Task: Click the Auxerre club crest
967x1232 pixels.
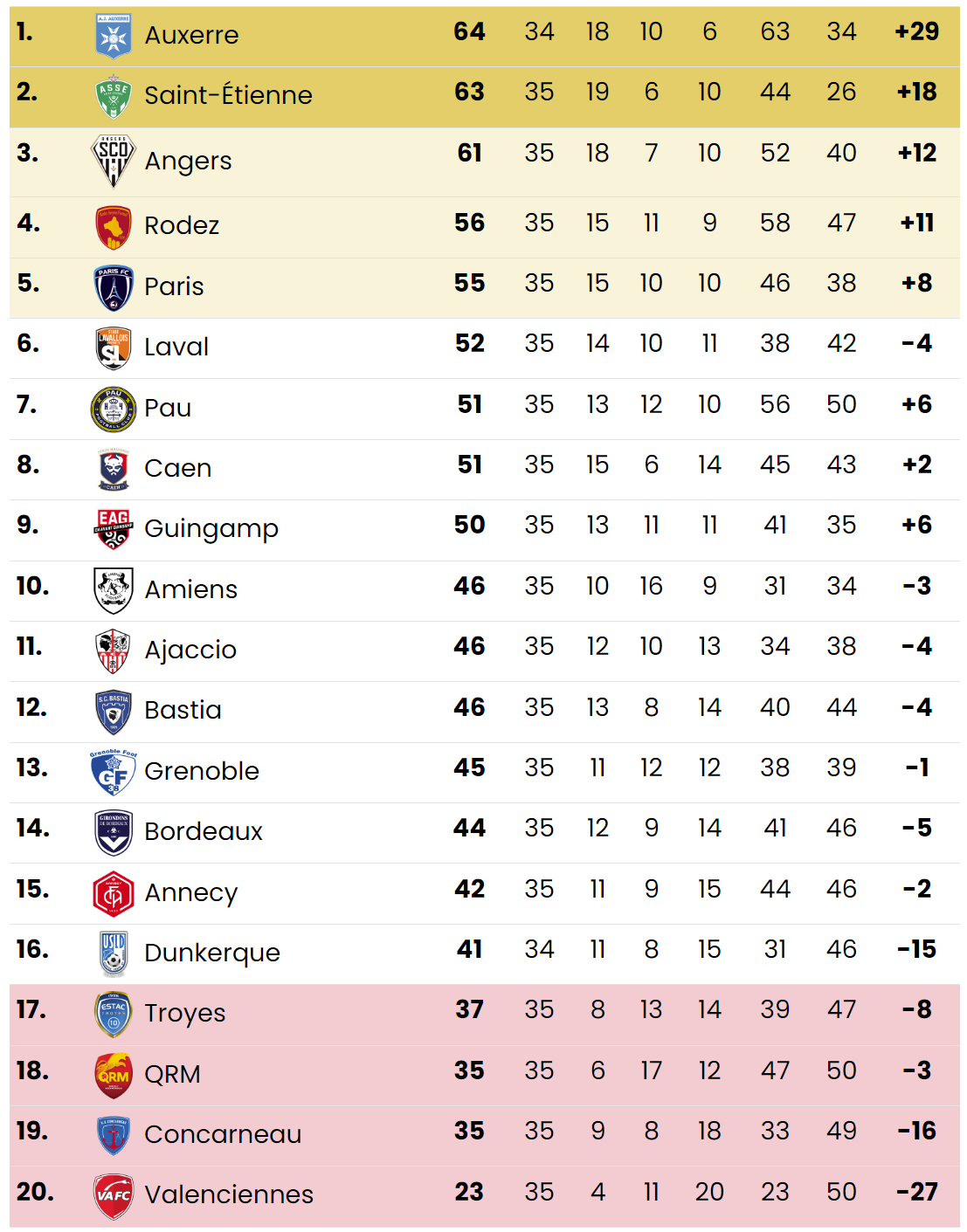Action: [114, 36]
